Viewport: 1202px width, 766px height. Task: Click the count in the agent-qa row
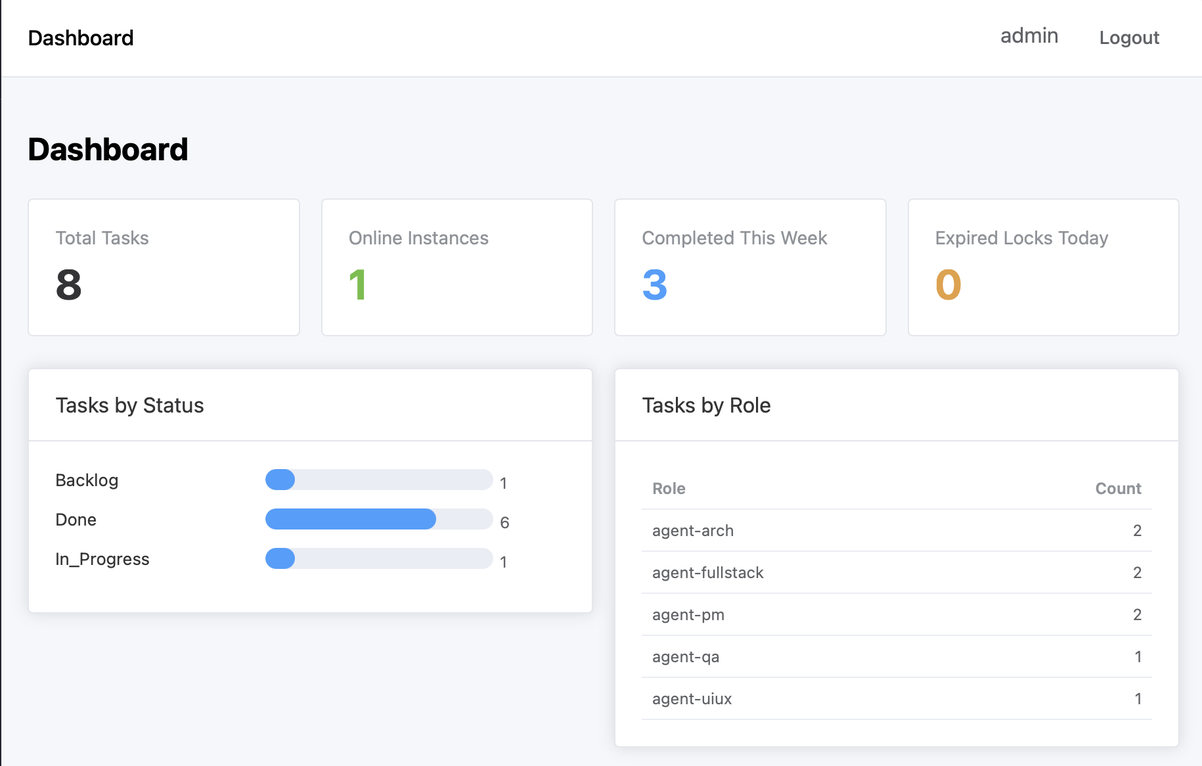pyautogui.click(x=1138, y=657)
